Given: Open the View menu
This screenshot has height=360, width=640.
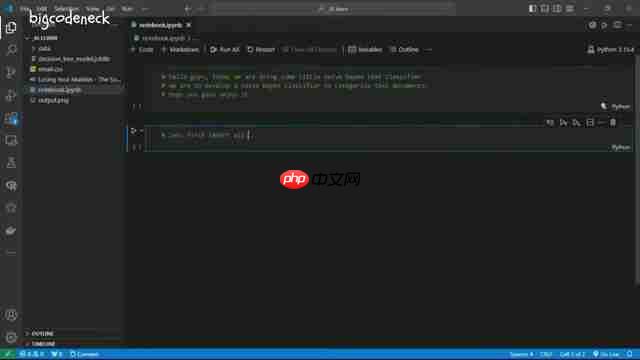Looking at the screenshot, I should (x=92, y=9).
